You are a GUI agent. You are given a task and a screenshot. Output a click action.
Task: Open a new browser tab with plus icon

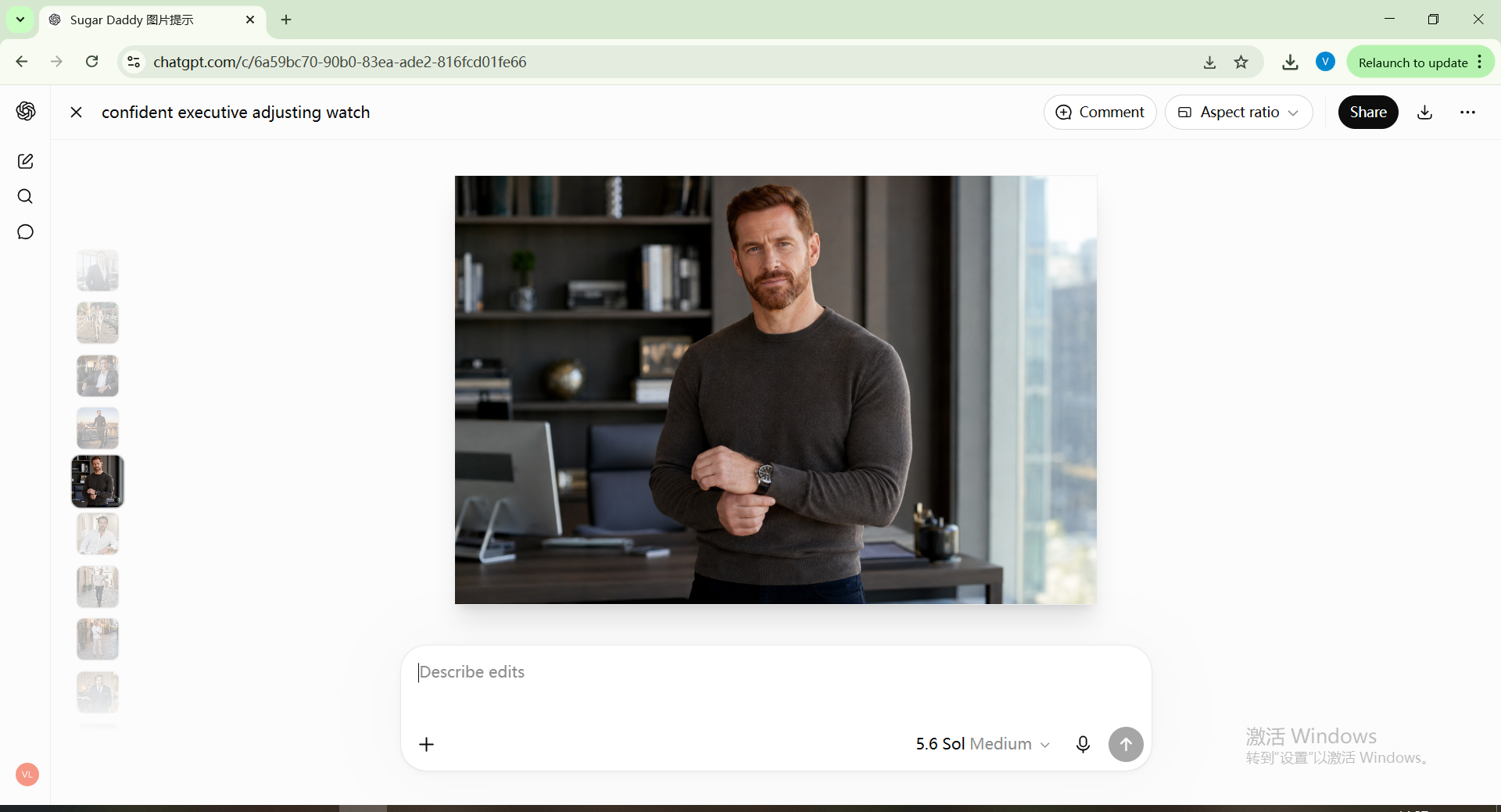click(286, 20)
